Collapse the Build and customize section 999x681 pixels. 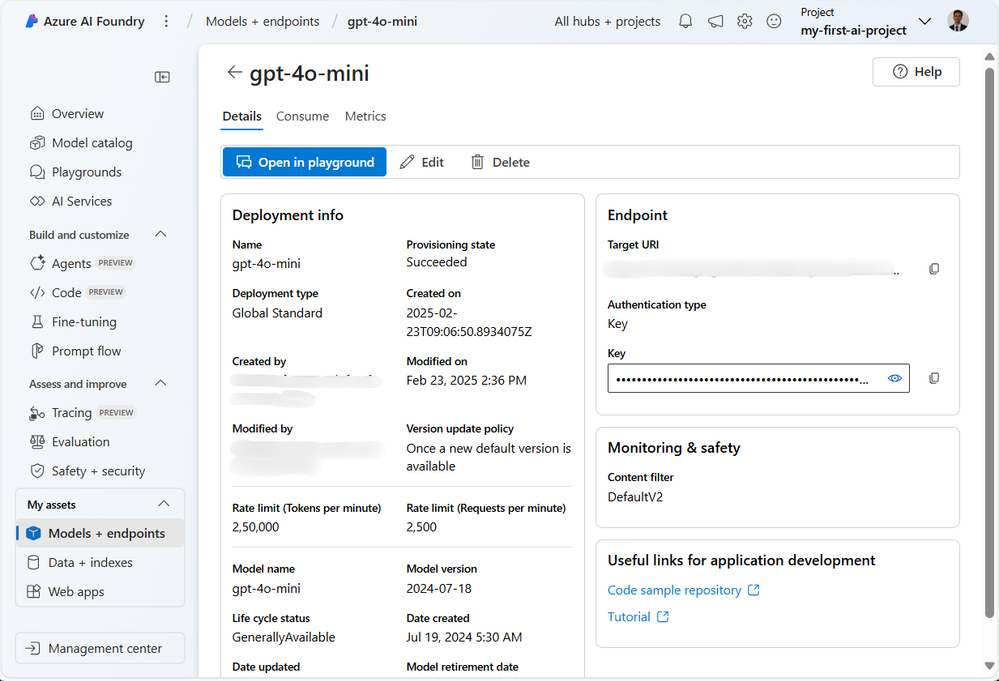click(x=161, y=234)
